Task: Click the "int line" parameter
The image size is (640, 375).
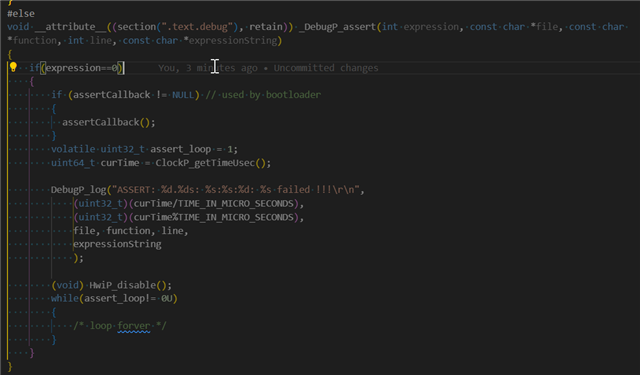Action: [x=89, y=40]
